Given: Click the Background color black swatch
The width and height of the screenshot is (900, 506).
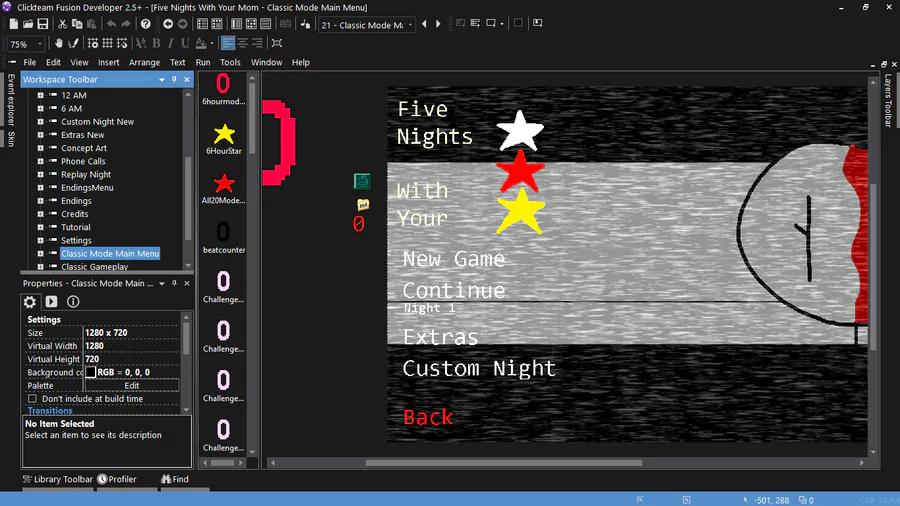Looking at the screenshot, I should pyautogui.click(x=91, y=372).
